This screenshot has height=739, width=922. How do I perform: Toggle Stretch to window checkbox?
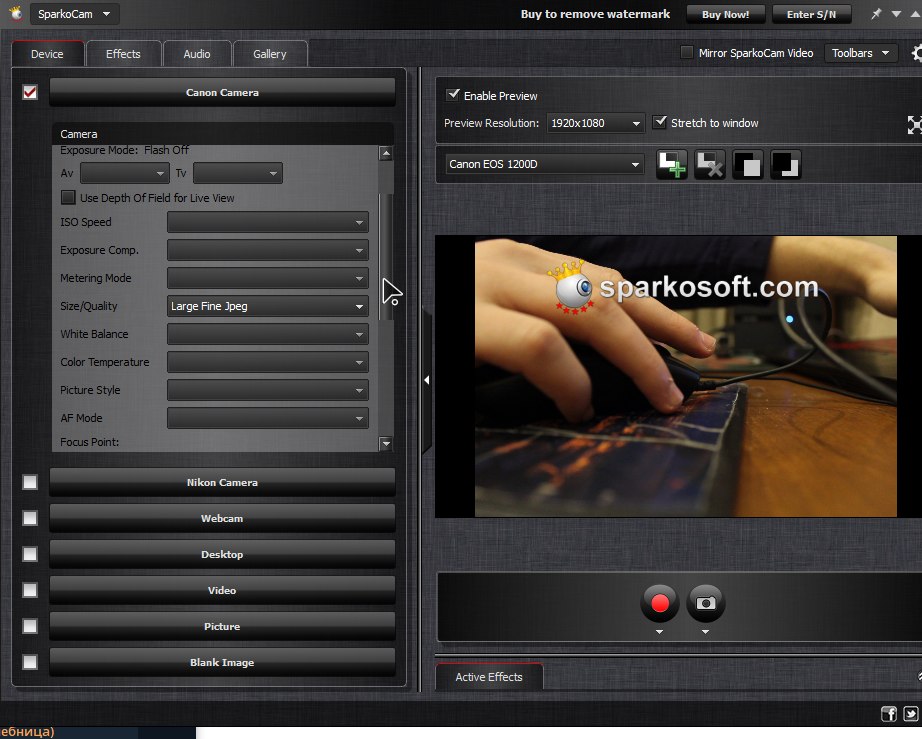(x=660, y=122)
